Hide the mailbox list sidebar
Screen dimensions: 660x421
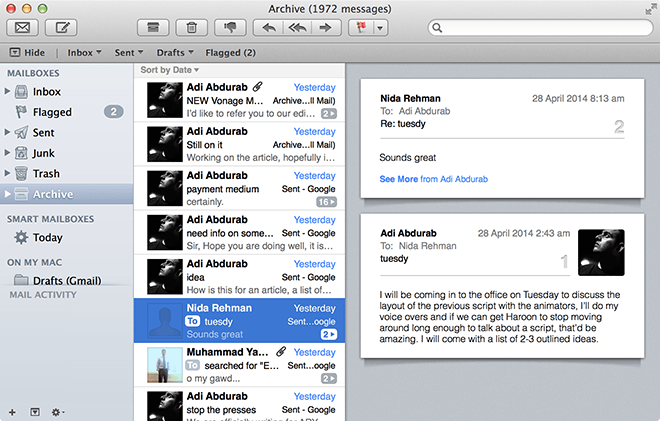click(x=28, y=52)
